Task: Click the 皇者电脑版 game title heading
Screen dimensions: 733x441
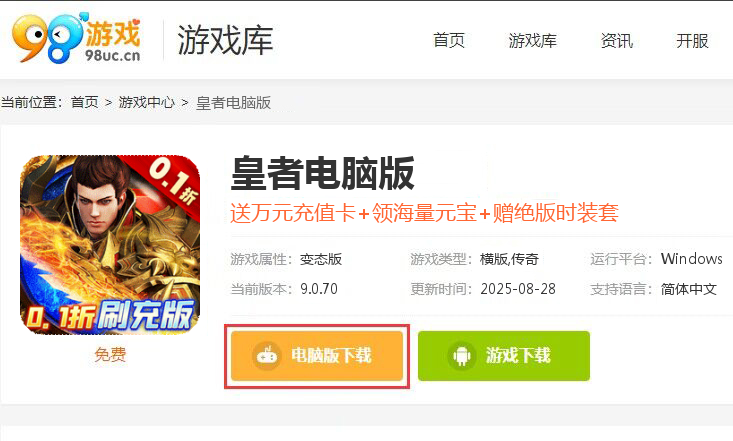Action: tap(323, 173)
